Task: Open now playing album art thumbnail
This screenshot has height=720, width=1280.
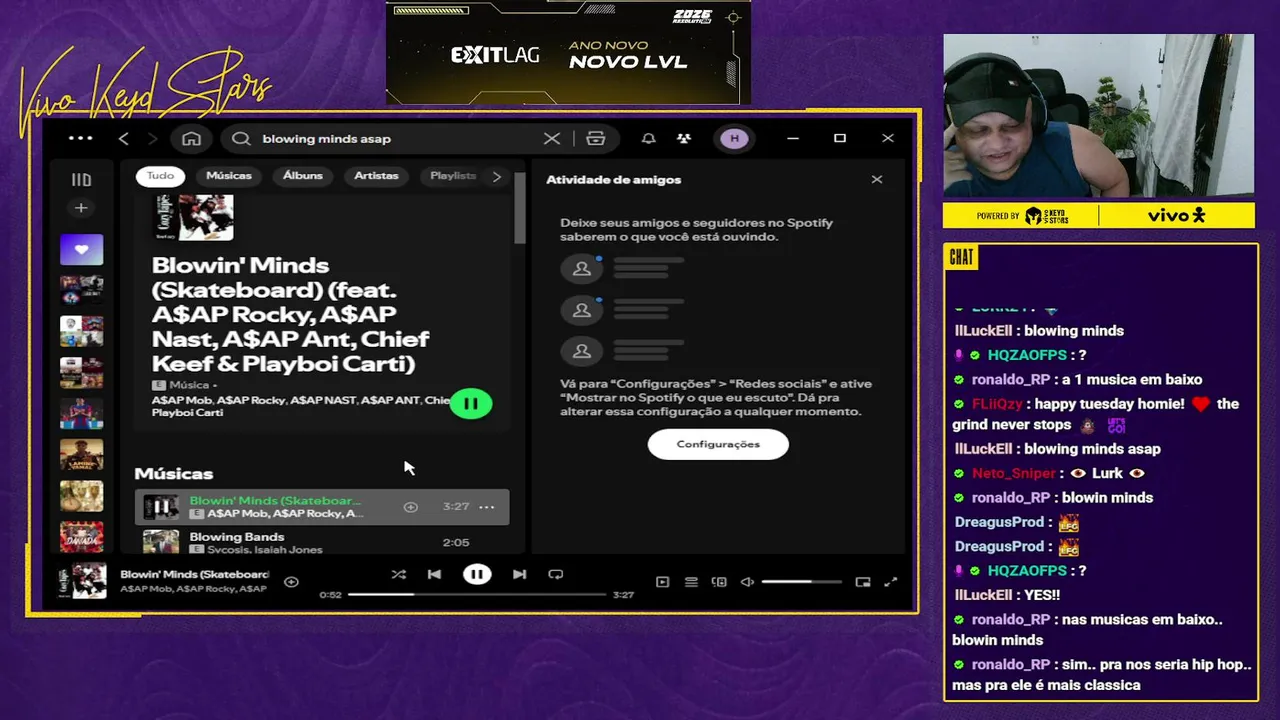Action: pyautogui.click(x=82, y=581)
